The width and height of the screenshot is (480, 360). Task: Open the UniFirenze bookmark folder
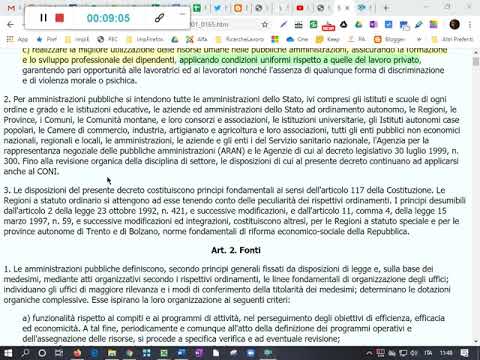click(145, 39)
